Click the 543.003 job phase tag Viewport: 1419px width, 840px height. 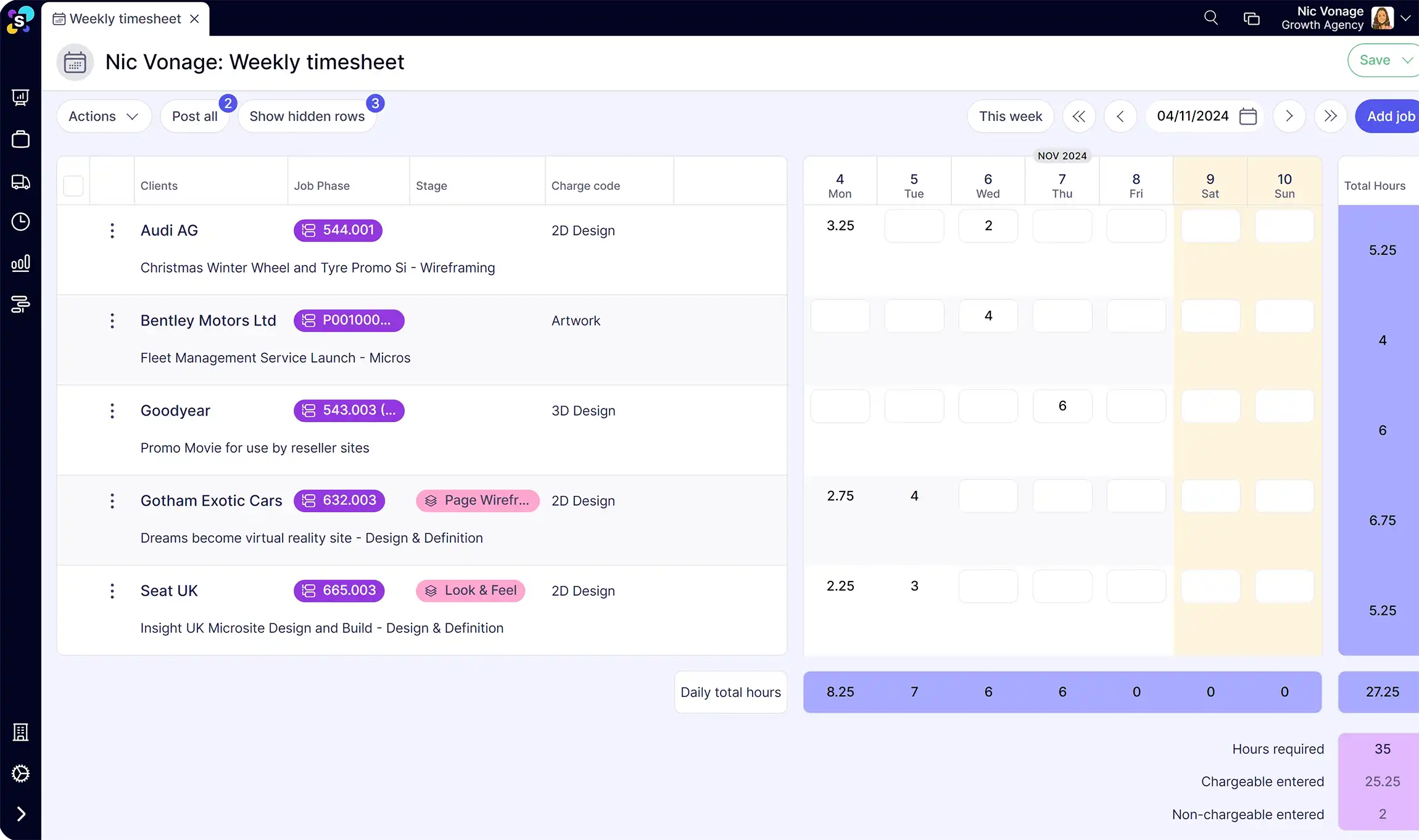(x=349, y=410)
